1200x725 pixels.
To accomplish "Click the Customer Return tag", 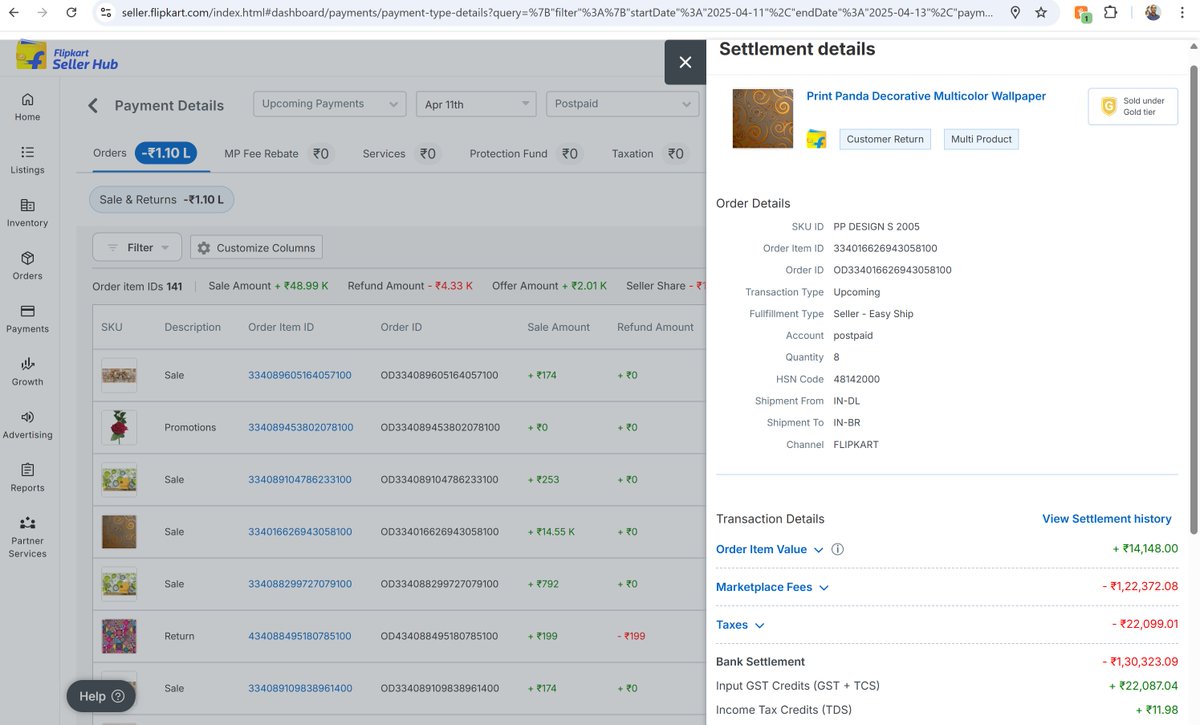I will (x=885, y=139).
